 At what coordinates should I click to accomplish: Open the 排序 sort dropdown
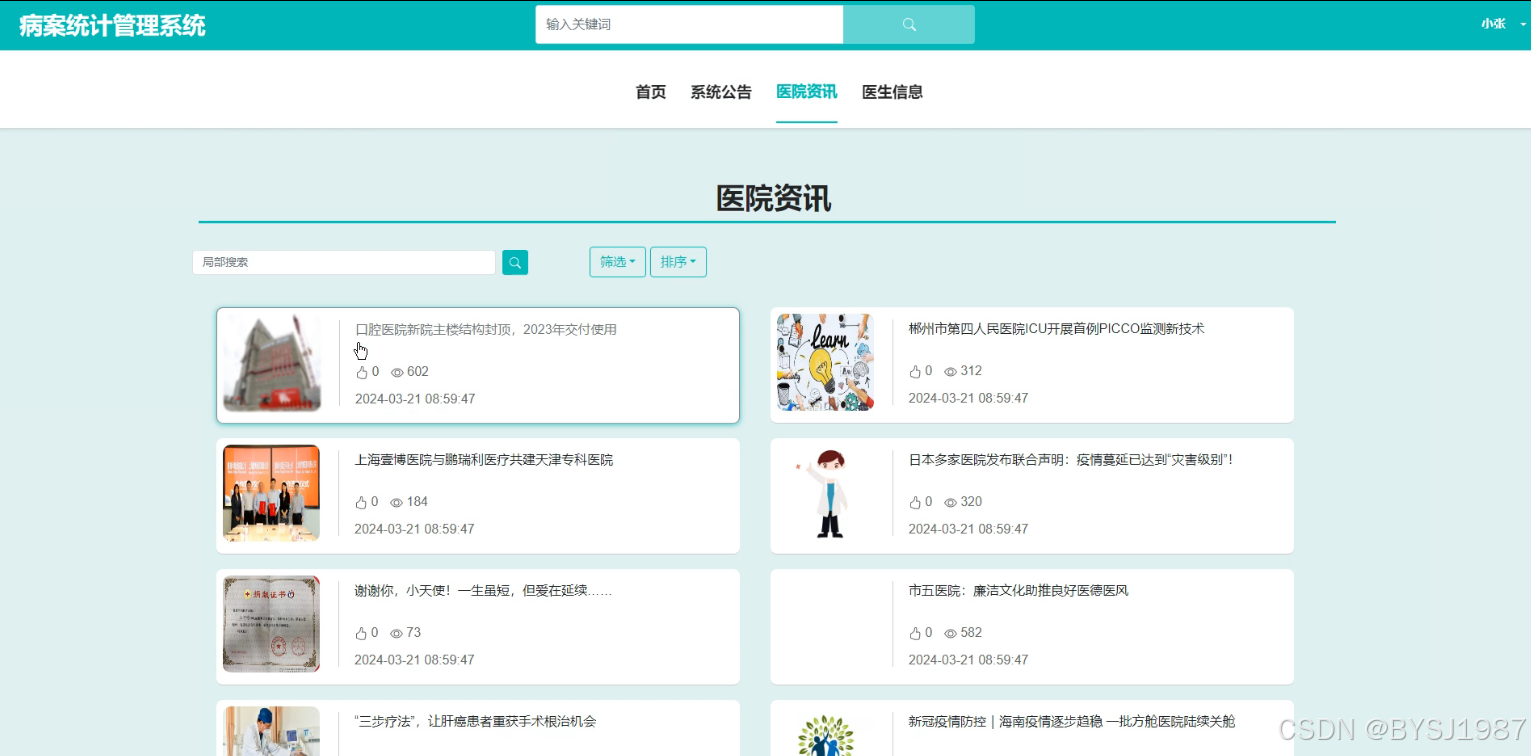(678, 262)
